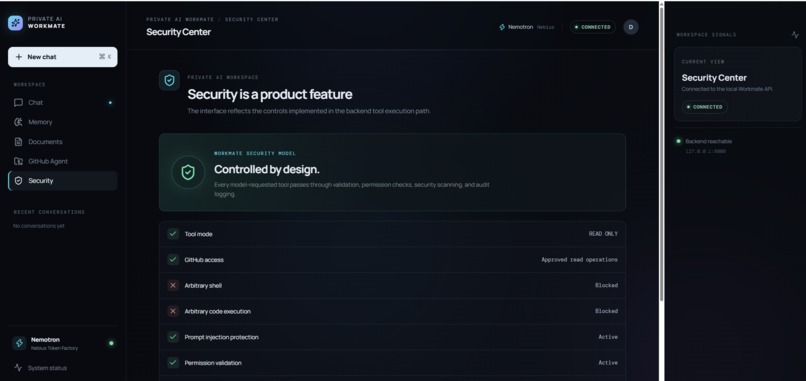The image size is (806, 381).
Task: Click the Chat speech bubble icon
Action: (19, 103)
